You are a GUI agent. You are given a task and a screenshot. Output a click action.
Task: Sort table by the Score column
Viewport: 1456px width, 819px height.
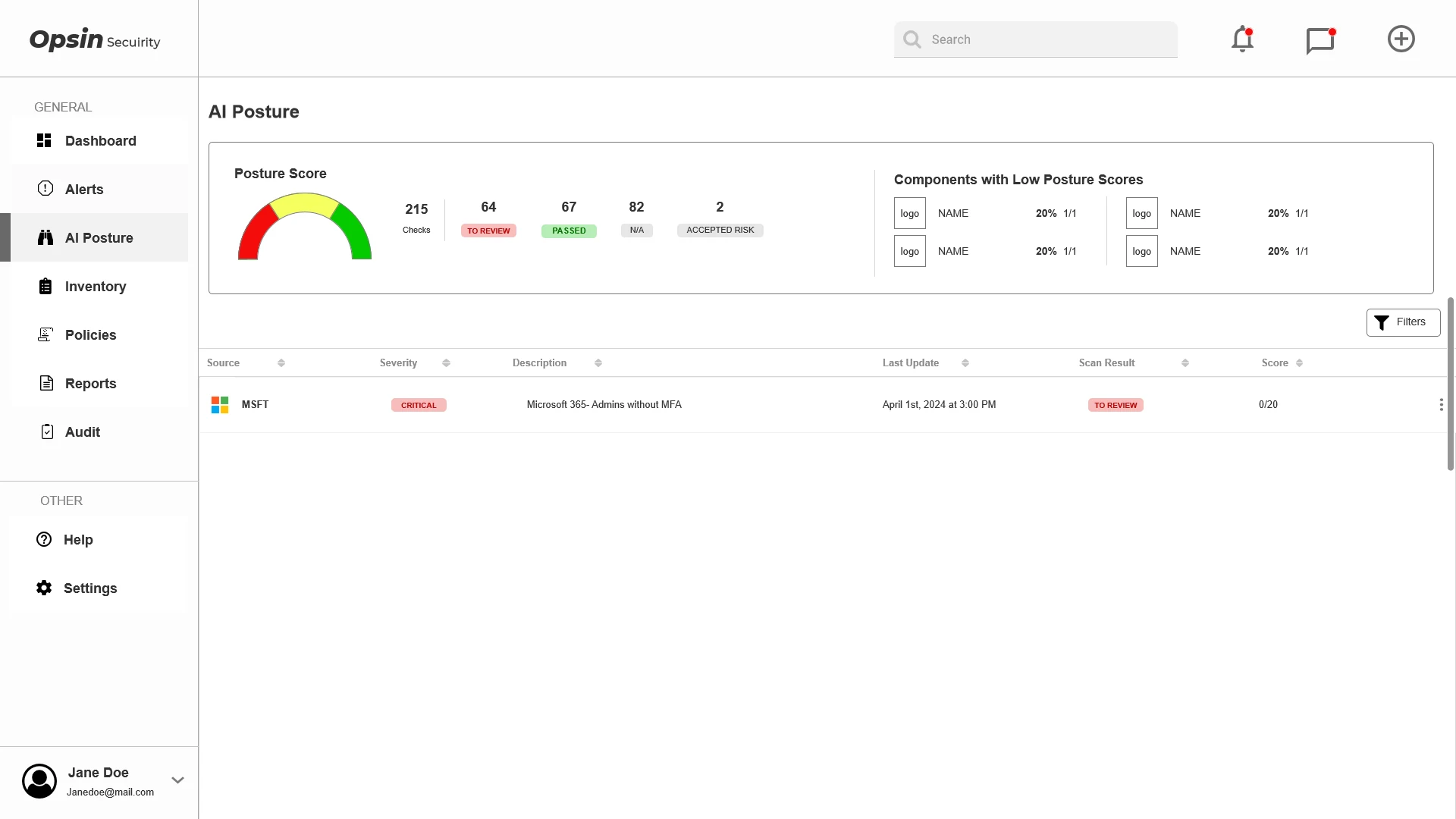point(1300,363)
